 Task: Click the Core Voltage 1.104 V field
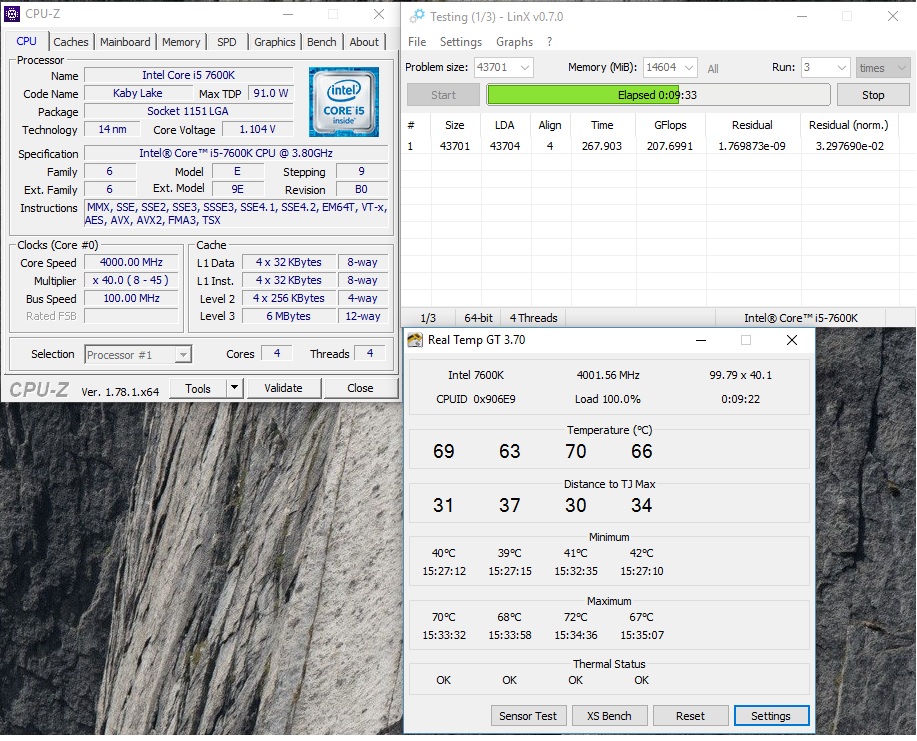coord(257,129)
